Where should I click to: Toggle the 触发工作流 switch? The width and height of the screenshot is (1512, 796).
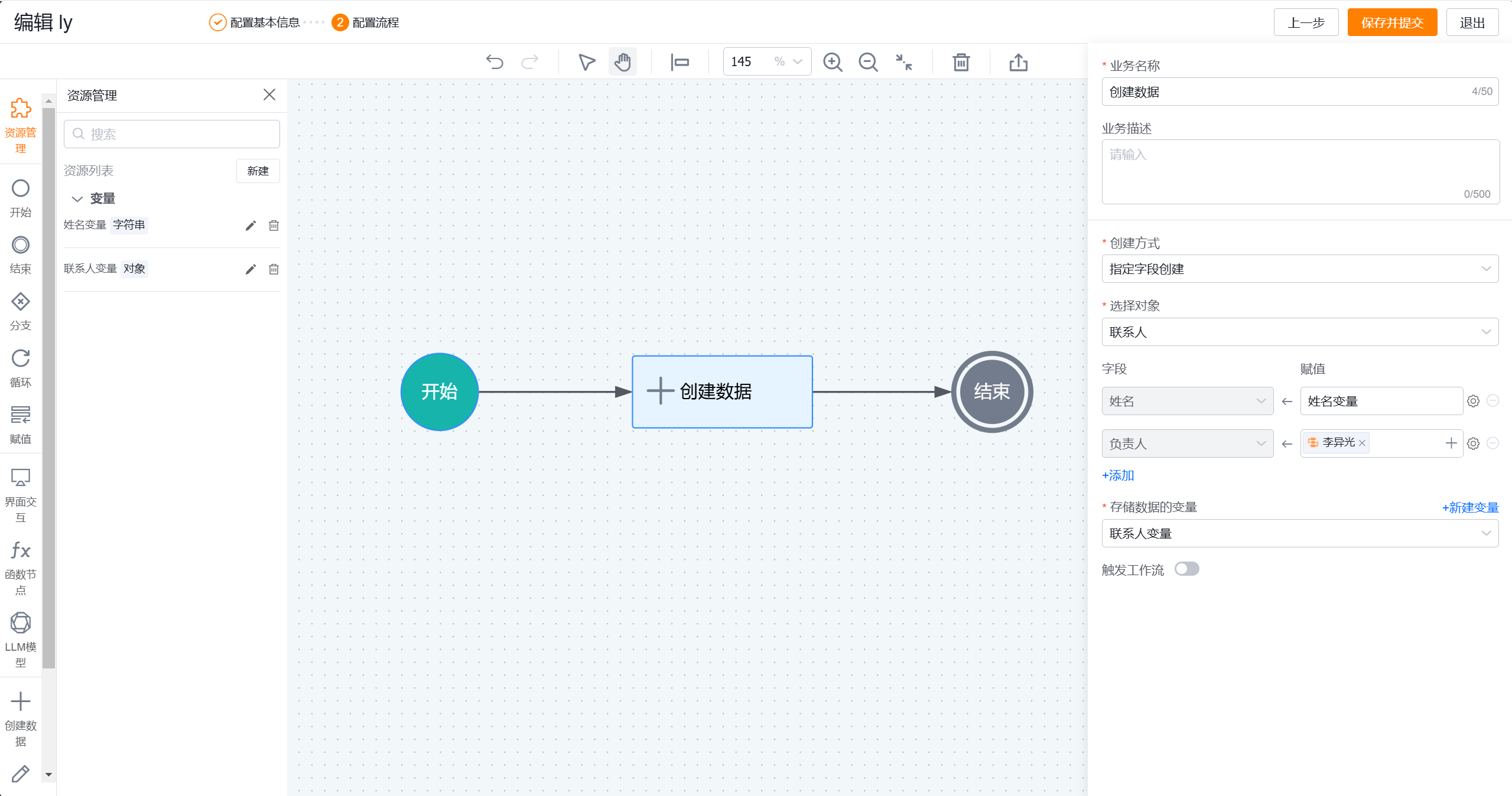tap(1186, 569)
